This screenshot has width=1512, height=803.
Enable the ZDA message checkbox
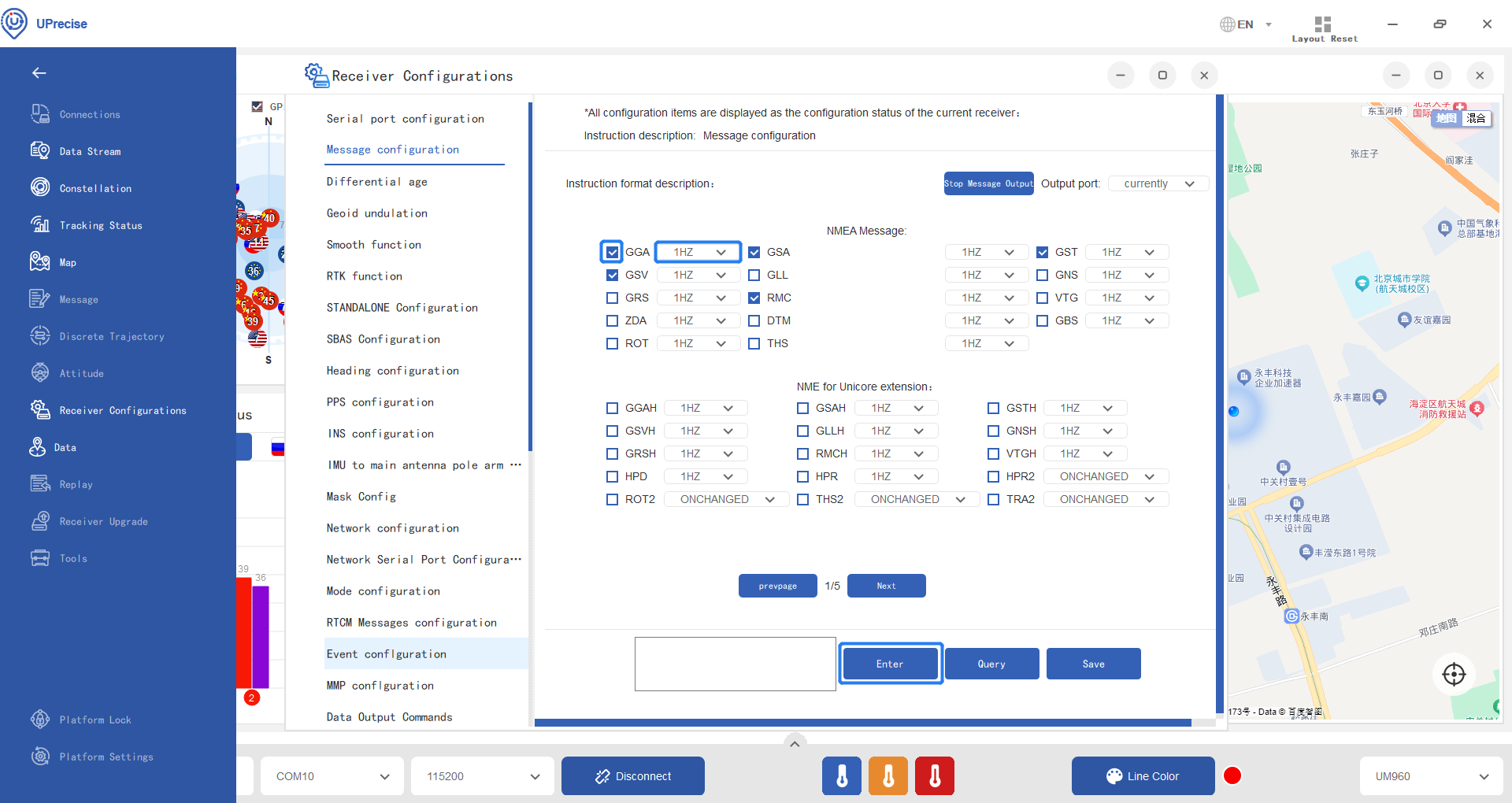tap(612, 320)
